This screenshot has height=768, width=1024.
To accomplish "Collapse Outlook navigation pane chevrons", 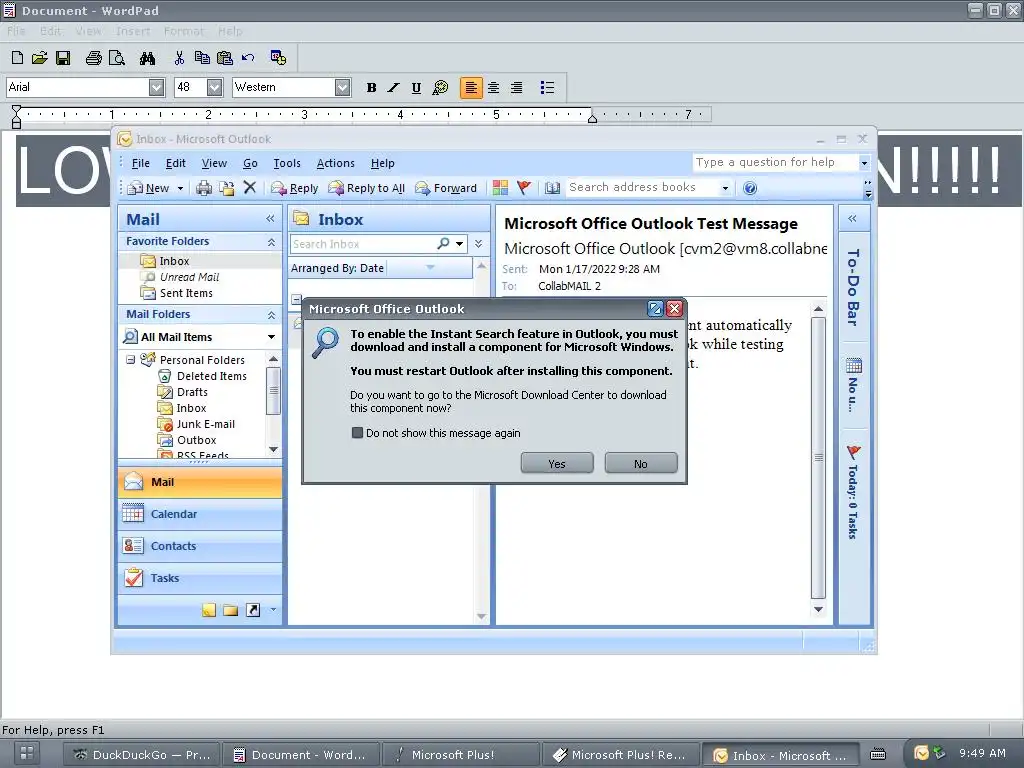I will 270,219.
